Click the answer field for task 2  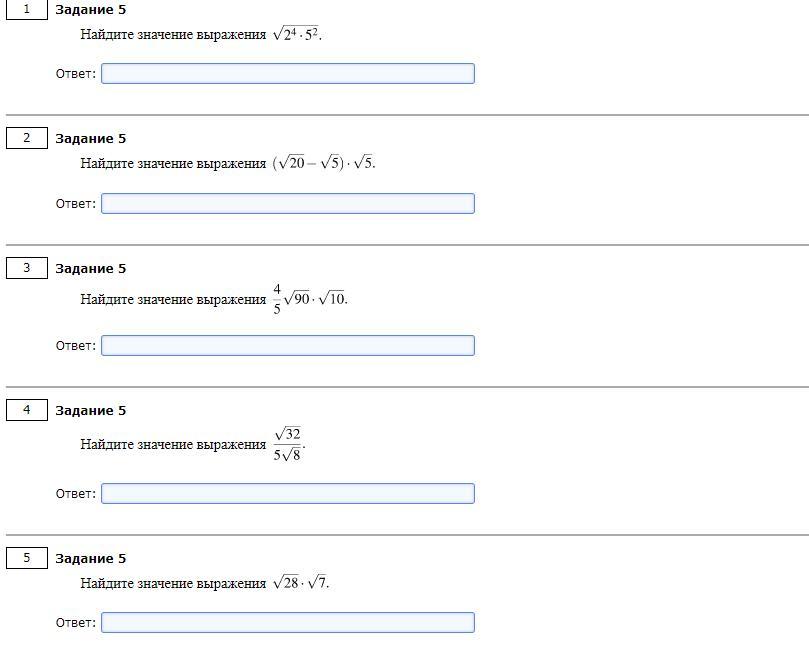coord(288,203)
